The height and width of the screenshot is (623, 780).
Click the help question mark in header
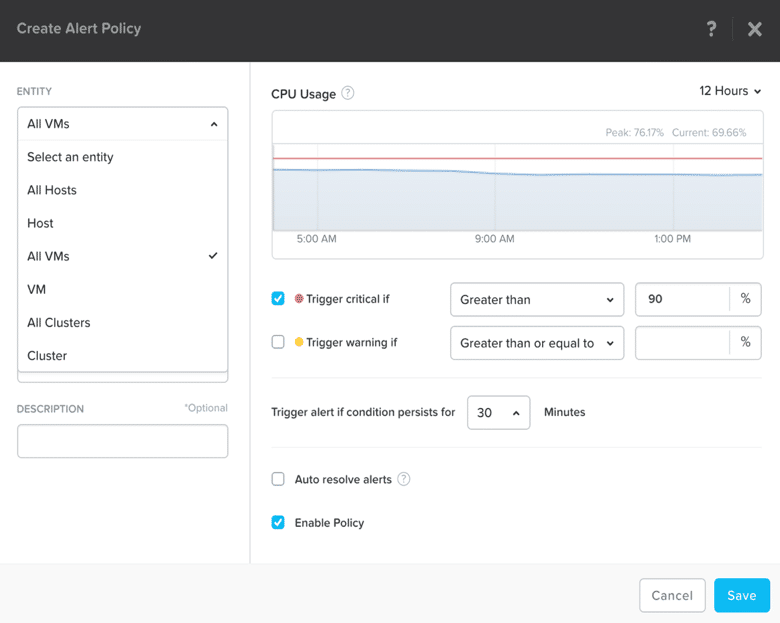pyautogui.click(x=711, y=29)
